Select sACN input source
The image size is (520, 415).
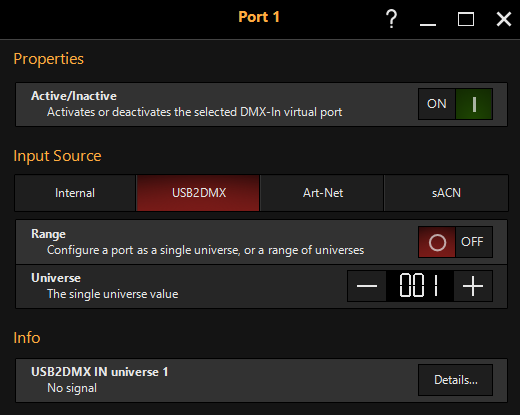point(446,193)
